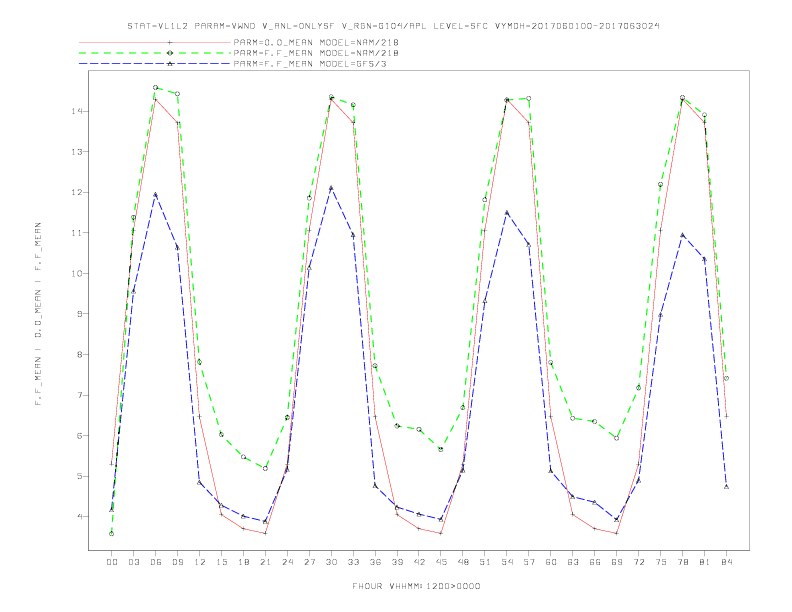Select blue legend entry PARM=F.F_MEAN MODEL=GFS/3
Viewport: 792px width, 612px height.
point(310,64)
